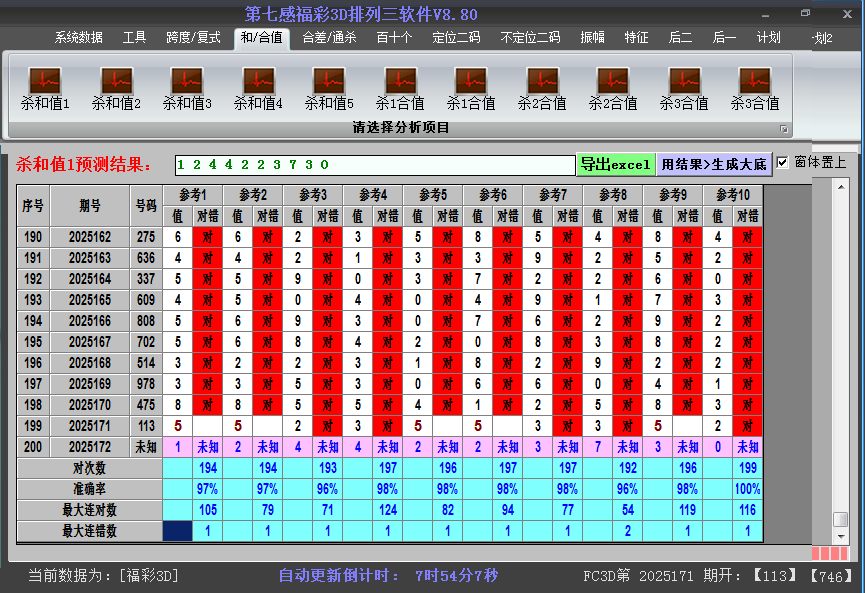Screen dimensions: 865x593
Task: Open the 定位二码 tab
Action: pos(456,38)
